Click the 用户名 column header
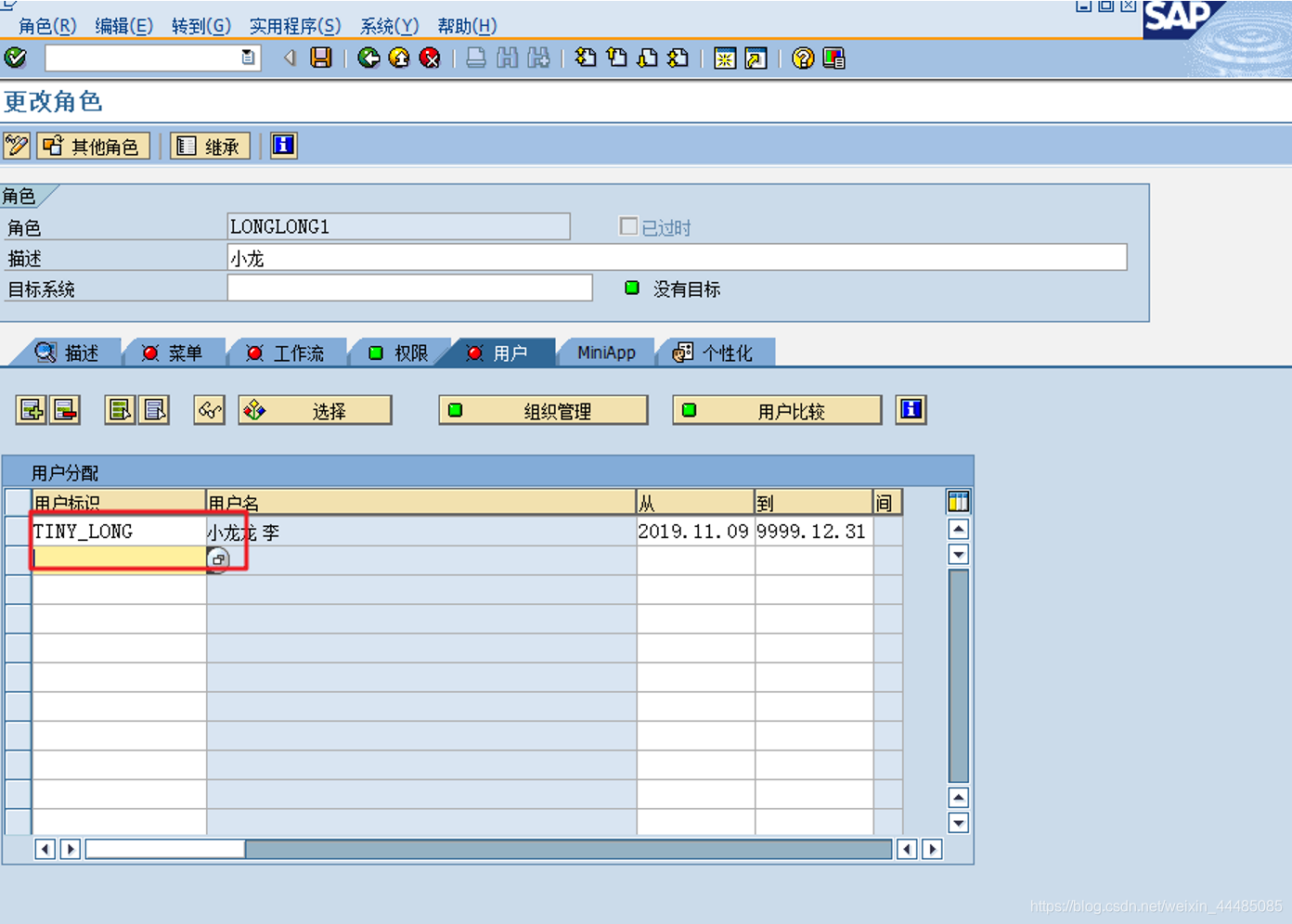 pyautogui.click(x=420, y=502)
